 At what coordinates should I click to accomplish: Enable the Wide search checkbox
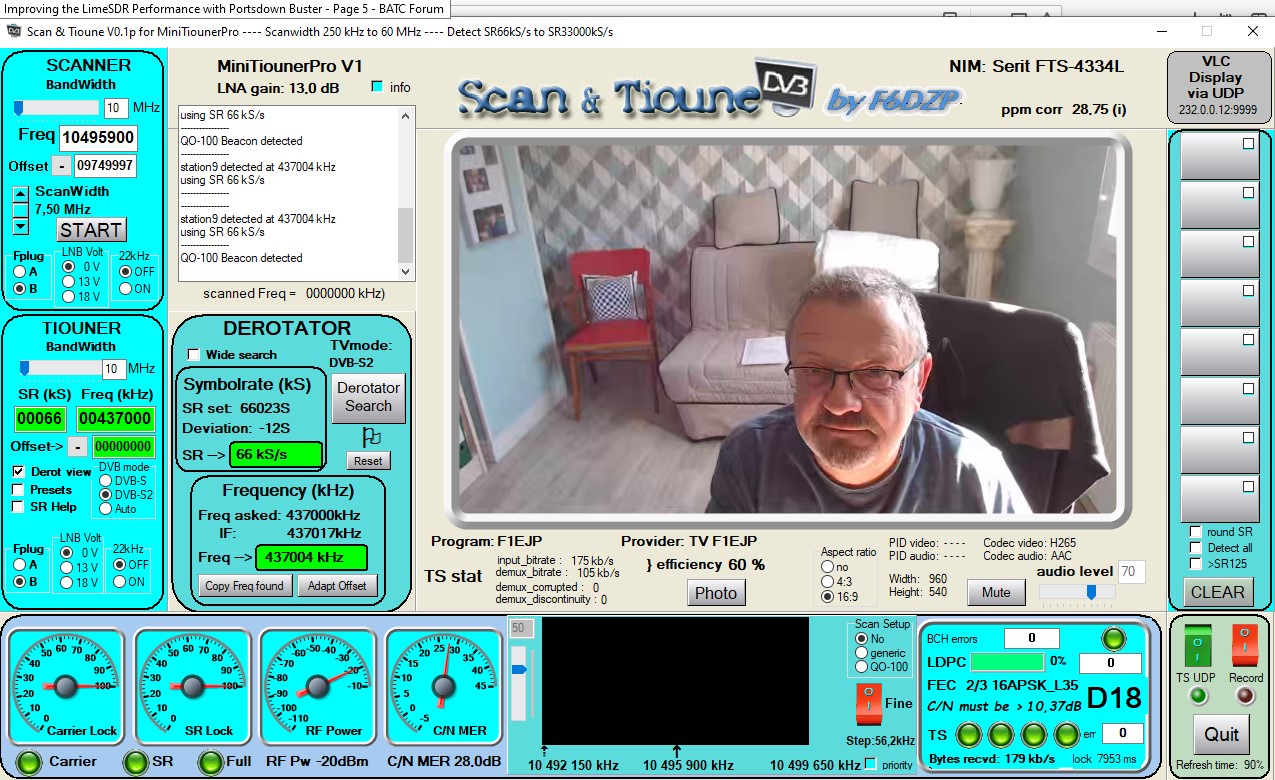tap(195, 355)
